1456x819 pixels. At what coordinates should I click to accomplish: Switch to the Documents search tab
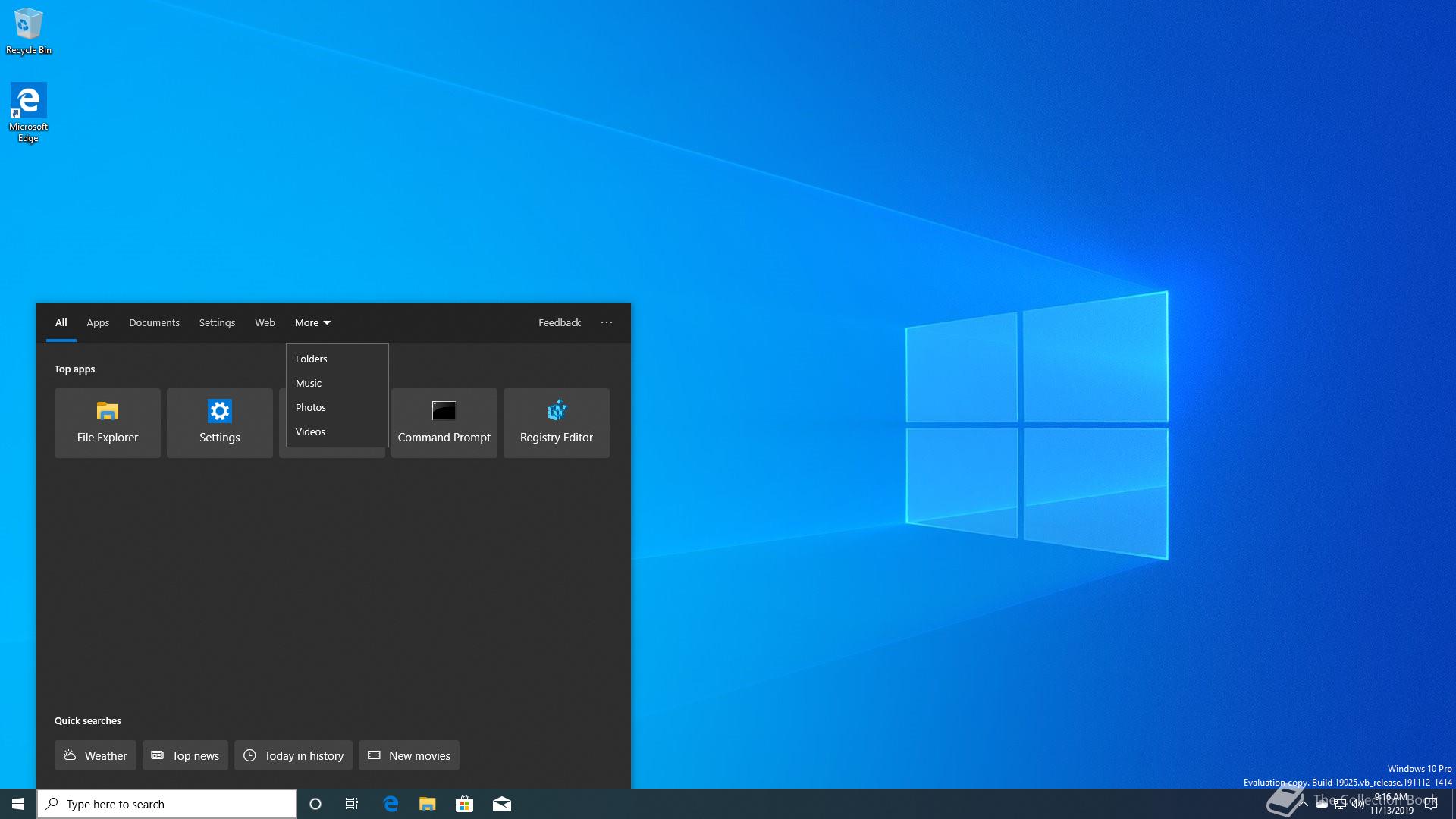(x=154, y=322)
